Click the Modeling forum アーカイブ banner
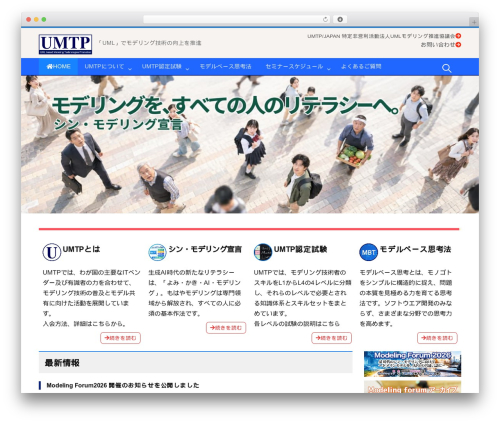 click(x=412, y=387)
